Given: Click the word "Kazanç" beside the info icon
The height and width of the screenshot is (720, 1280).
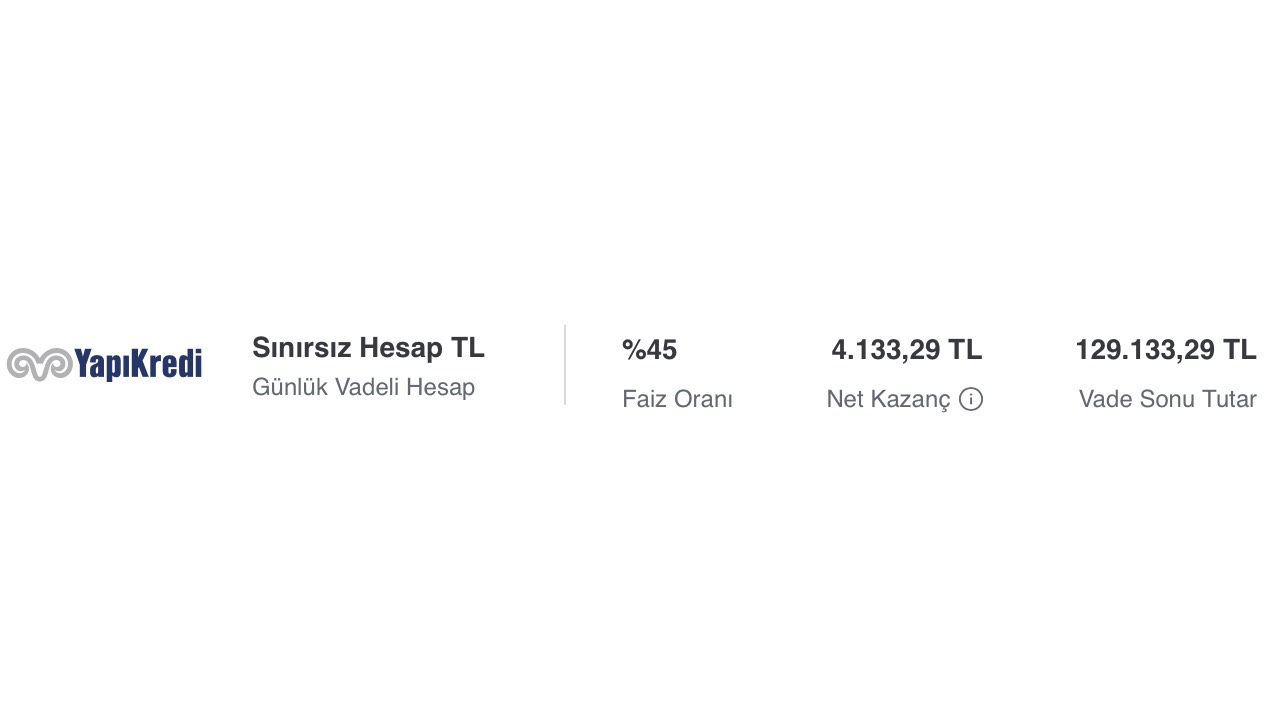Looking at the screenshot, I should [x=911, y=400].
